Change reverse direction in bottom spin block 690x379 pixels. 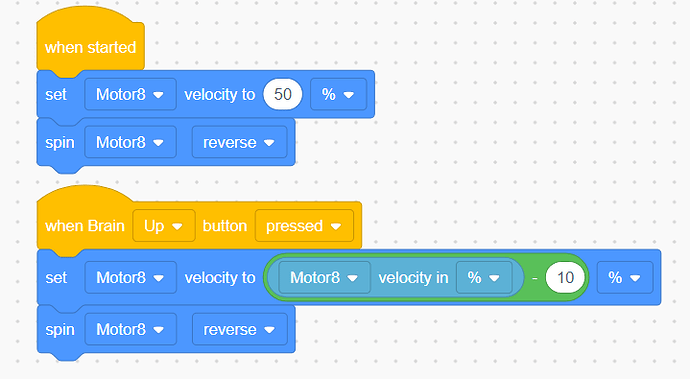click(x=239, y=329)
